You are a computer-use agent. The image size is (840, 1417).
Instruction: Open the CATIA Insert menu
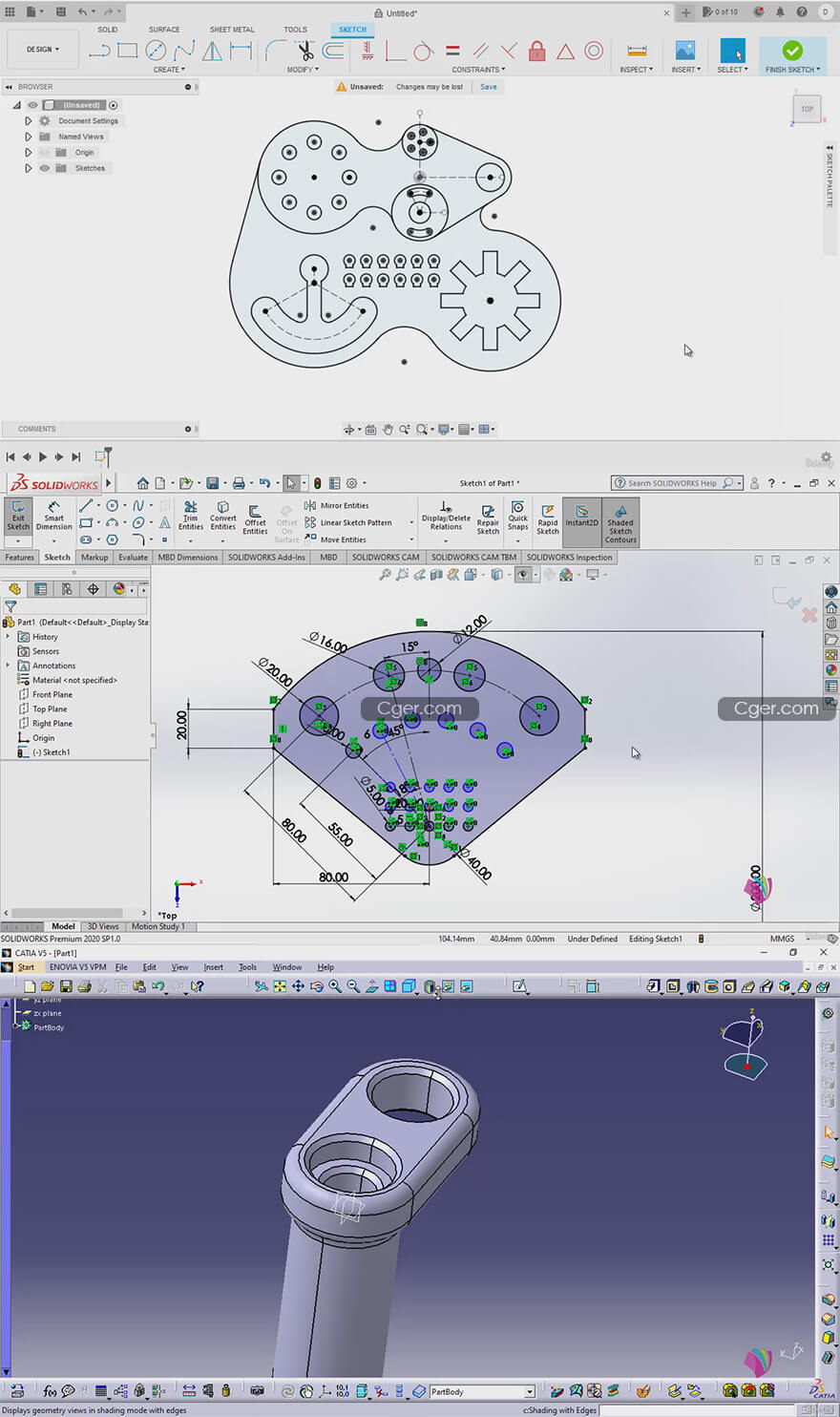[x=213, y=967]
